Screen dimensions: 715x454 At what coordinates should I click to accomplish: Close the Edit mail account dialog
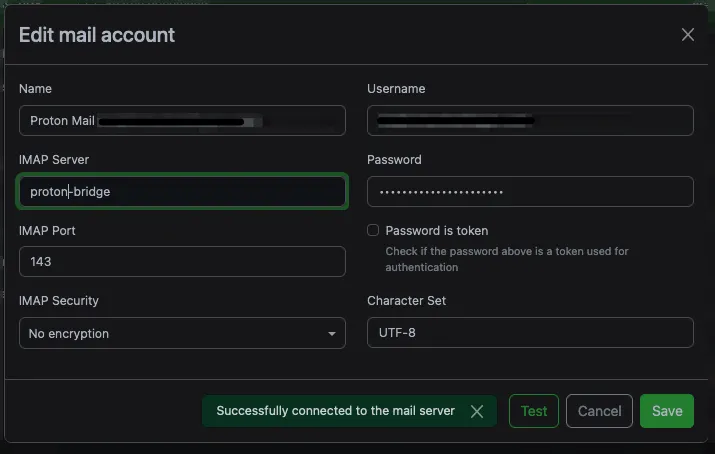[x=688, y=35]
